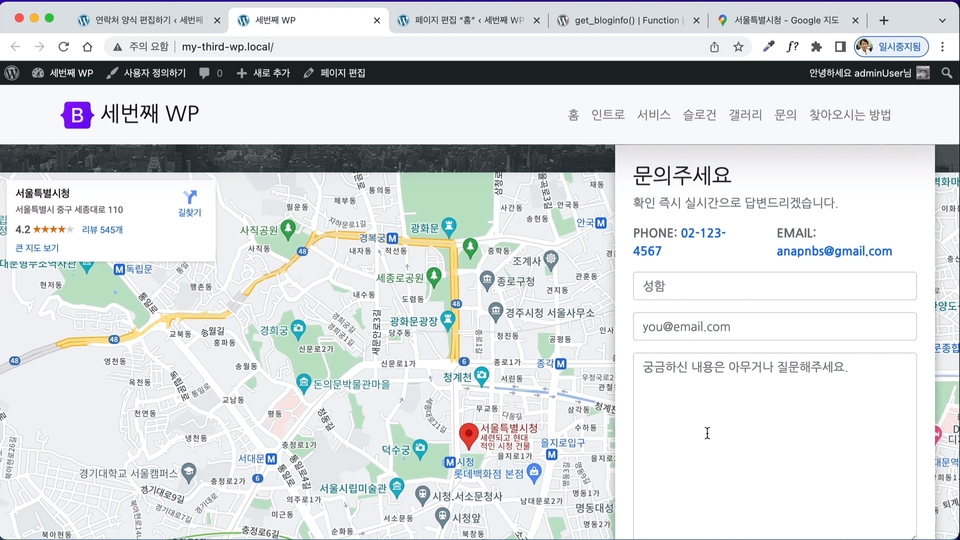This screenshot has height=540, width=960.
Task: Share this page via share icon
Action: pos(714,47)
